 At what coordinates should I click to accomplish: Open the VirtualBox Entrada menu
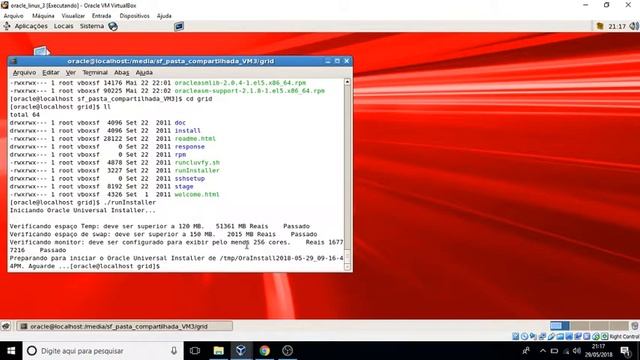(101, 16)
